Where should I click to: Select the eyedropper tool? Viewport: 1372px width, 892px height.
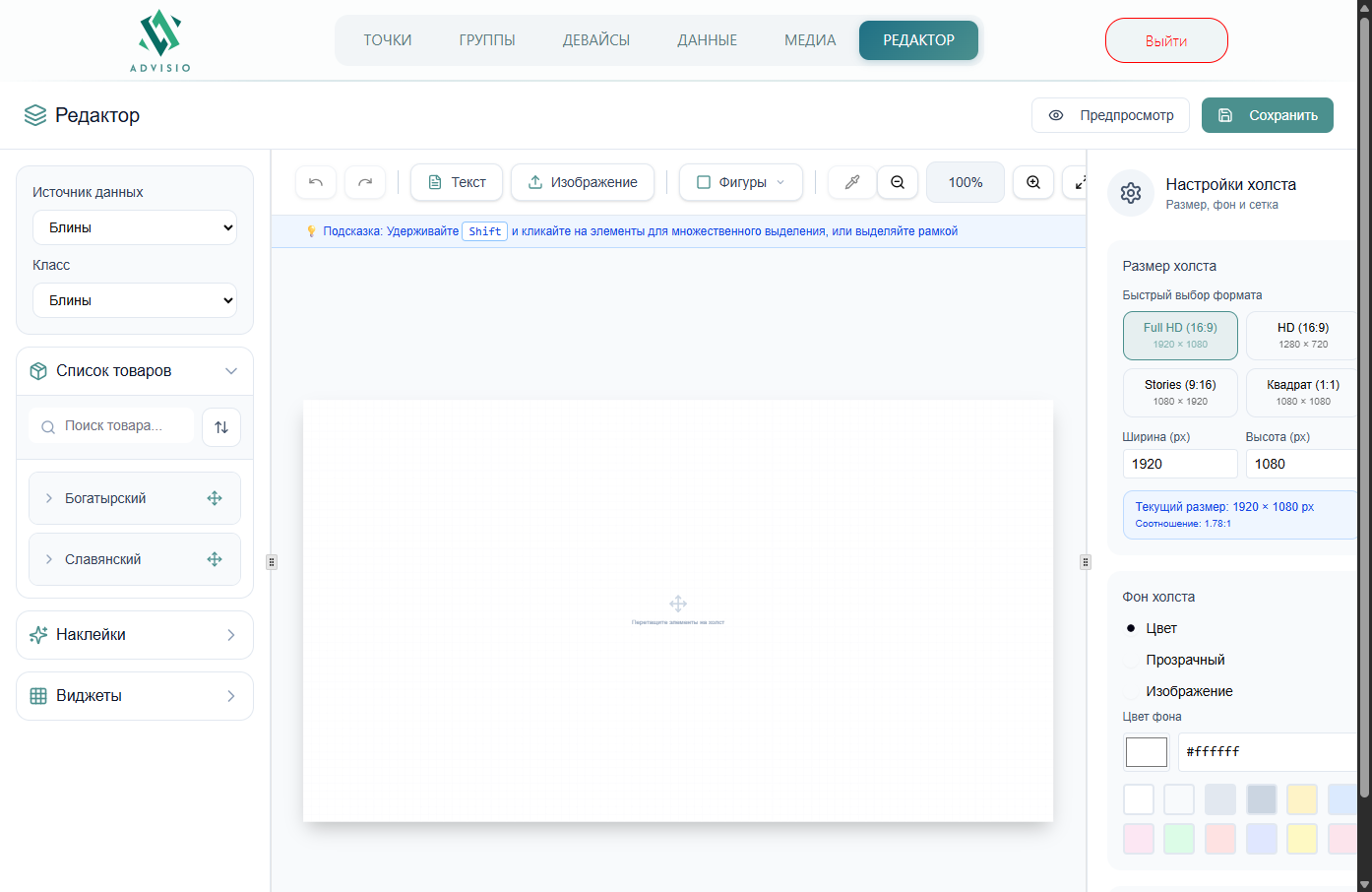point(852,182)
